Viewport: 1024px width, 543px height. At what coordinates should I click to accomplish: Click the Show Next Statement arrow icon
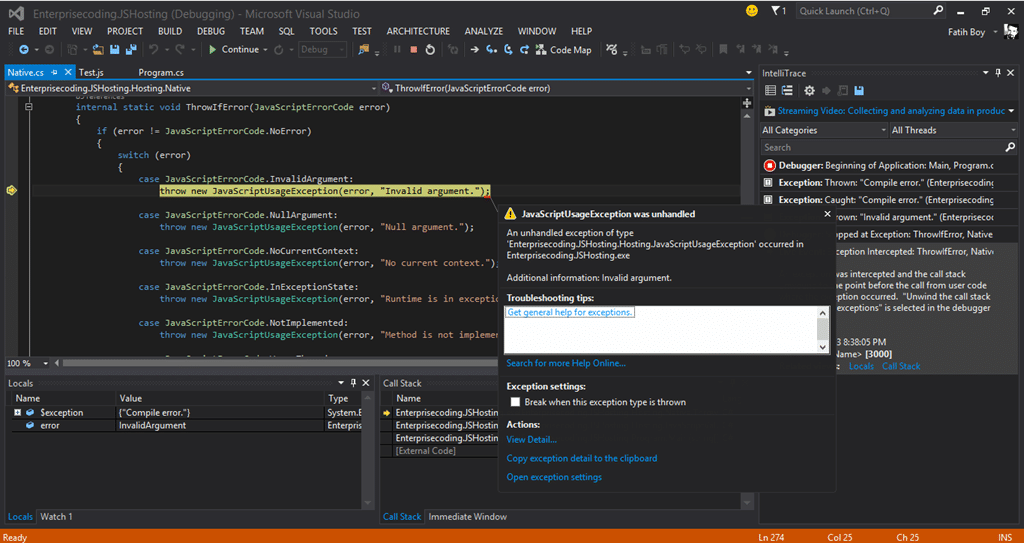[474, 50]
